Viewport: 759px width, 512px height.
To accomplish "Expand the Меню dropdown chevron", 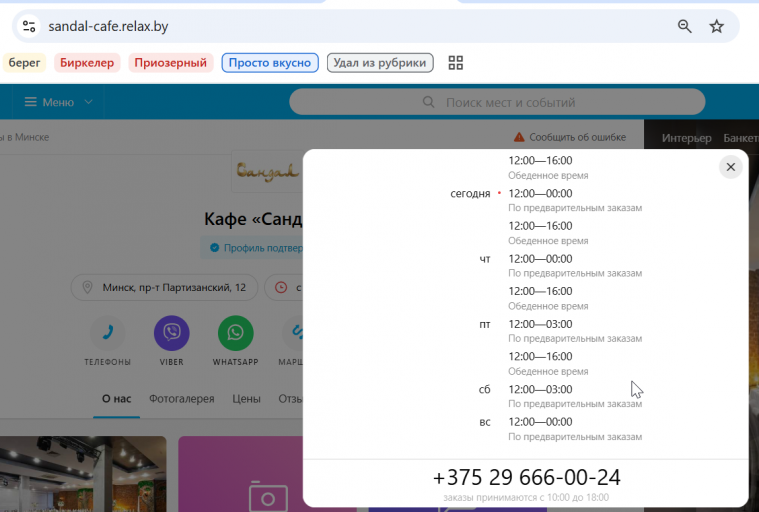I will tap(89, 102).
